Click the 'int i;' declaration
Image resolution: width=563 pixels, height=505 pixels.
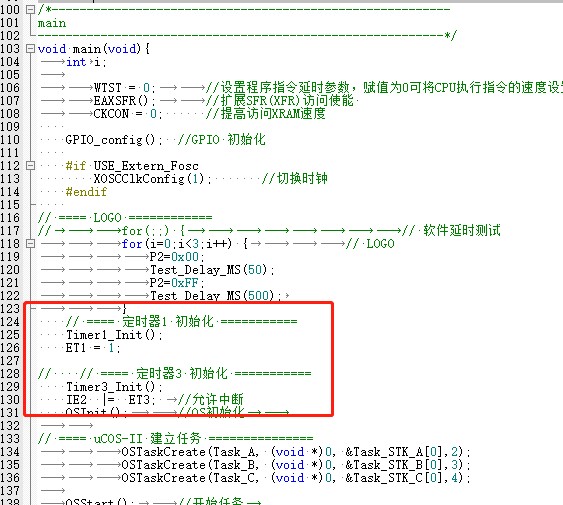[86, 62]
